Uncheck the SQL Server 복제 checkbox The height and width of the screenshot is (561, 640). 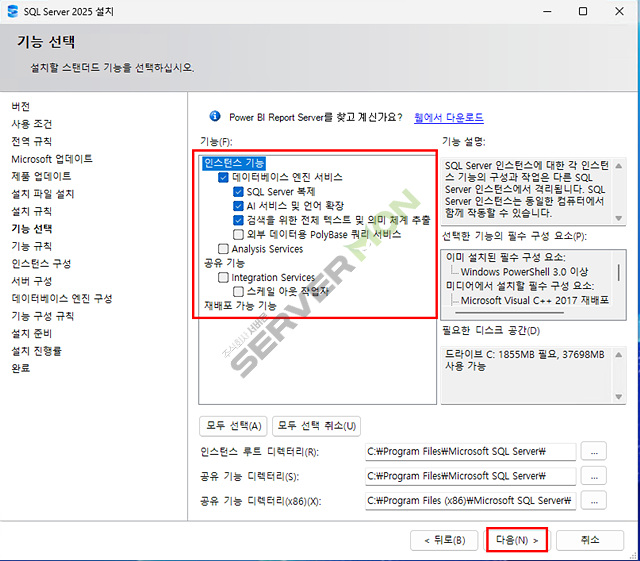(x=238, y=192)
